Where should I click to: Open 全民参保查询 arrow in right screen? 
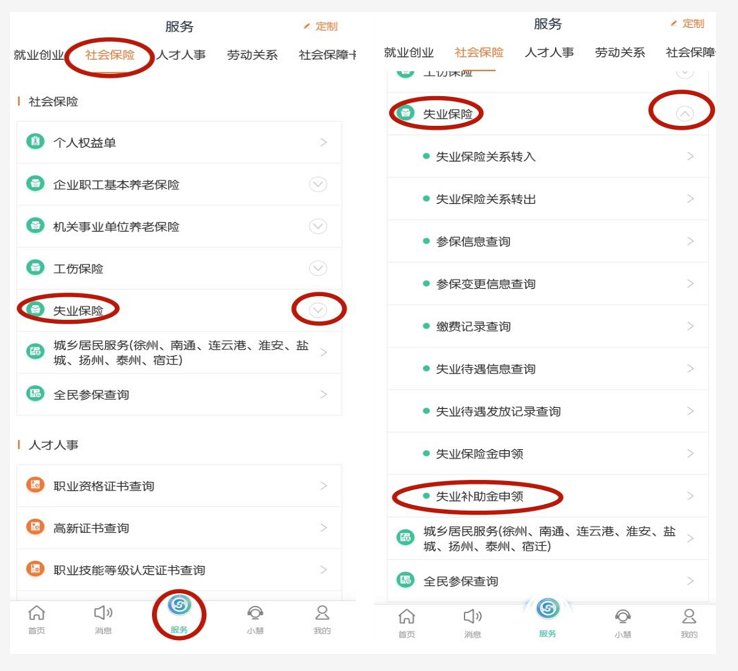[690, 581]
